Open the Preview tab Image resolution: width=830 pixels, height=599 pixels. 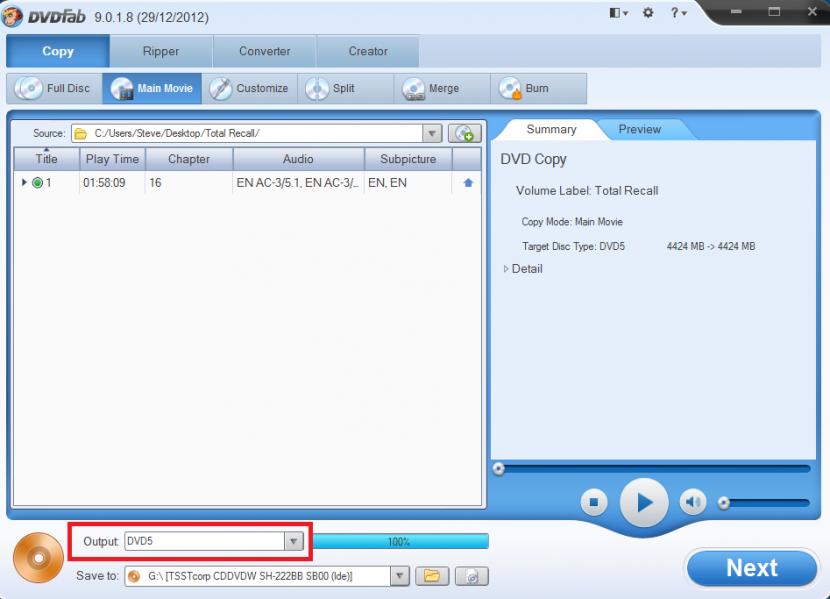(639, 129)
